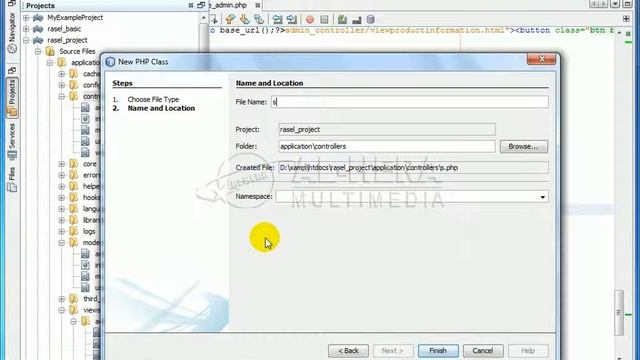Click the grayed Next > button
The width and height of the screenshot is (640, 360).
coord(393,351)
